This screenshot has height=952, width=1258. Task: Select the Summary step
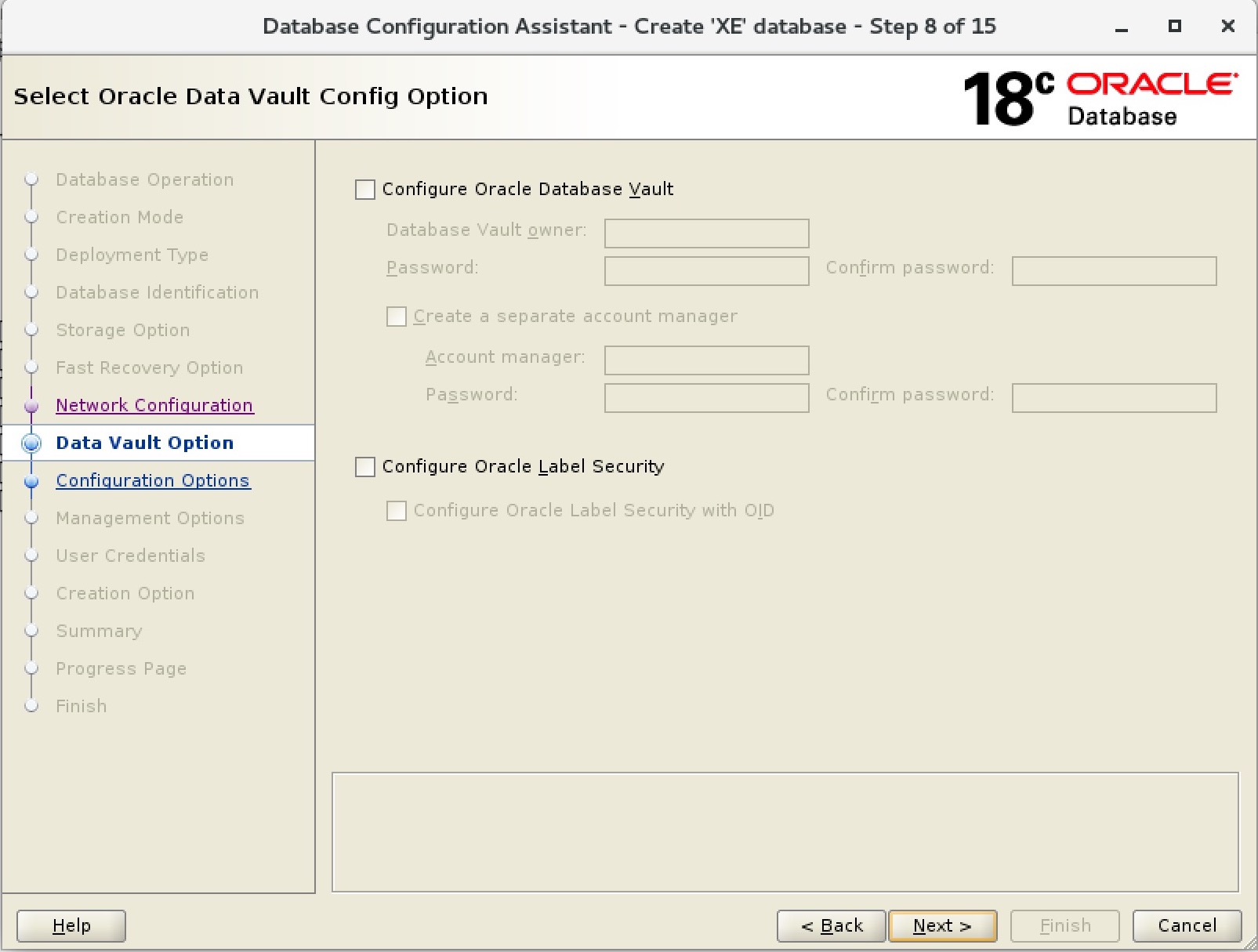click(x=99, y=631)
